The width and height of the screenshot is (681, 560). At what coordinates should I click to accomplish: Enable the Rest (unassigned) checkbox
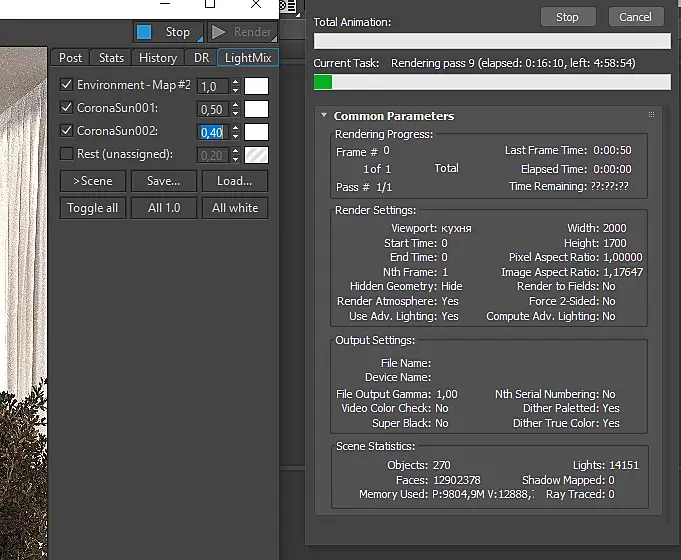[x=66, y=153]
